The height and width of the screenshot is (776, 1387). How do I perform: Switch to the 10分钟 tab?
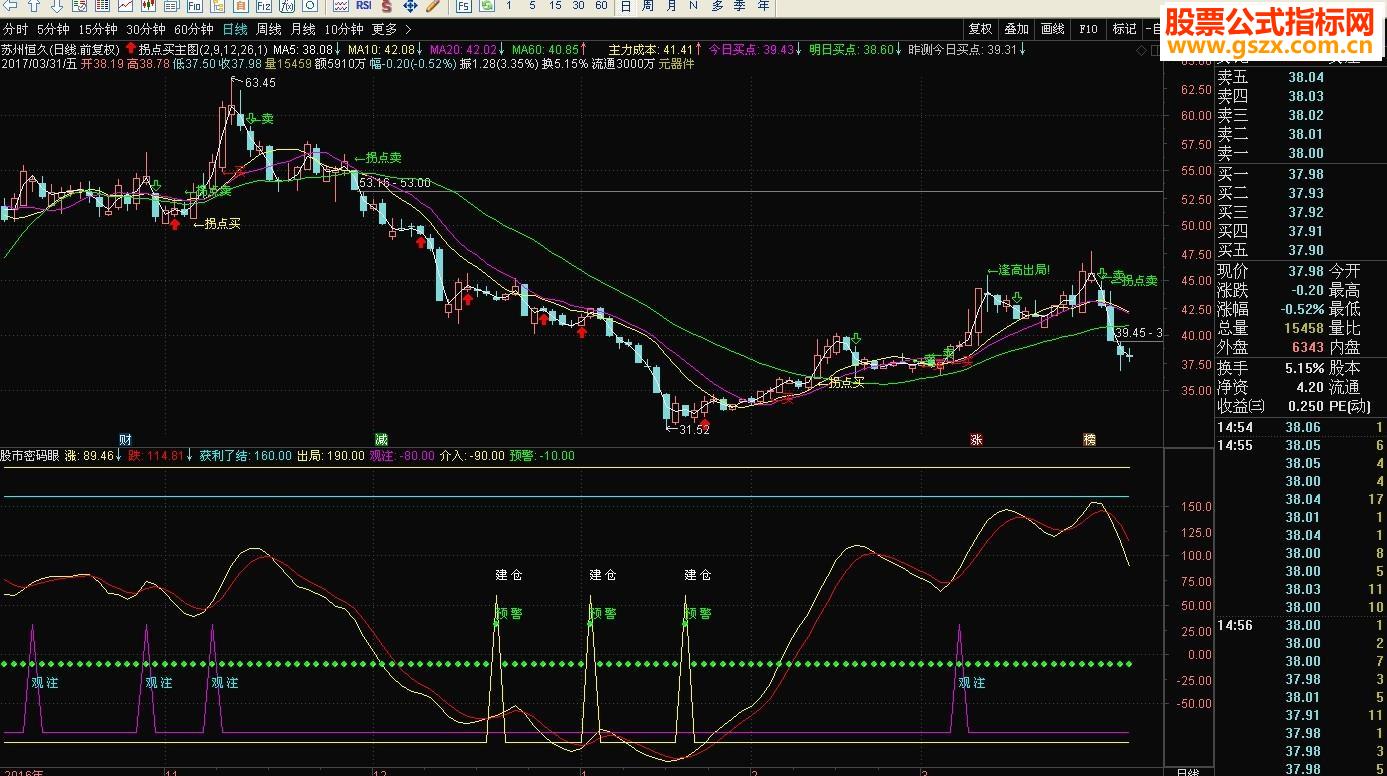[343, 29]
